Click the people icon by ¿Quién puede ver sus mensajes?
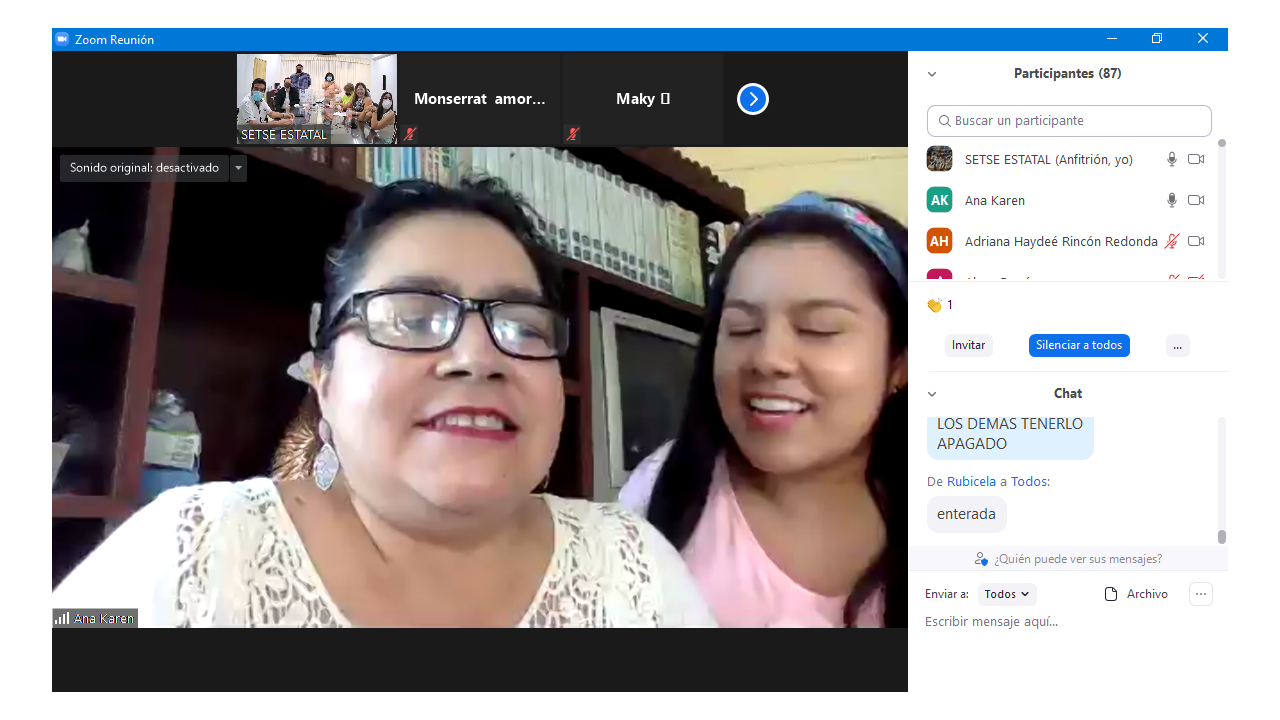Image resolution: width=1280 pixels, height=720 pixels. (x=981, y=559)
